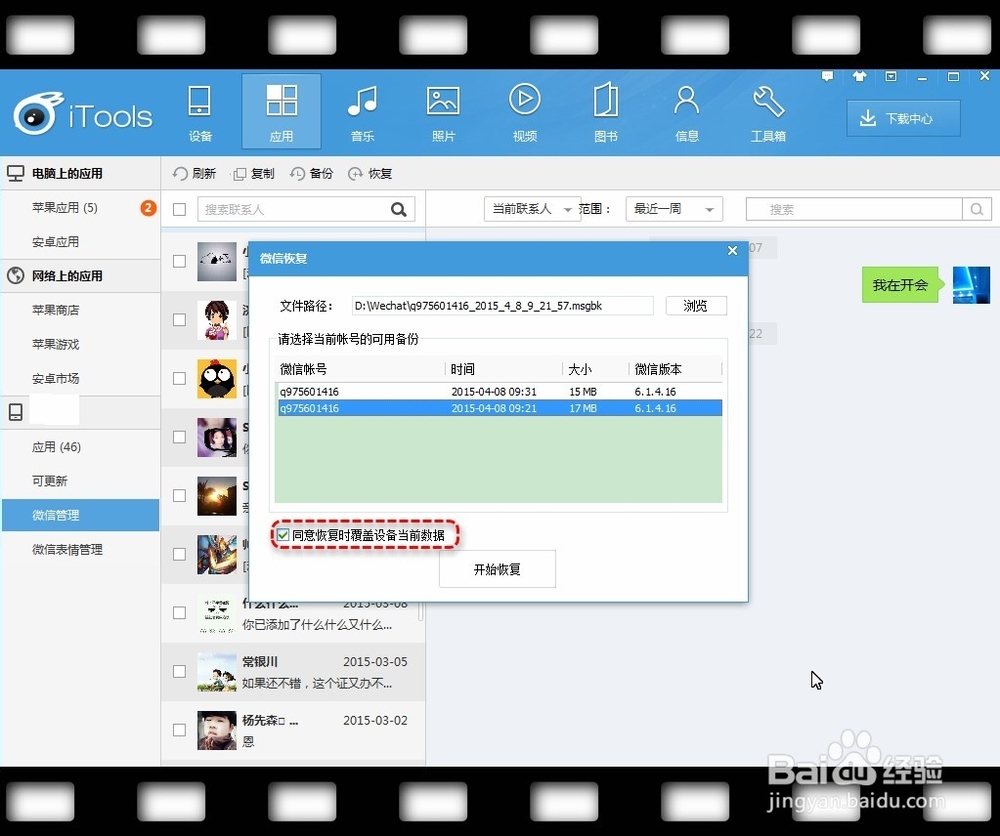Sort by the 微信版本 column header
The width and height of the screenshot is (1000, 836).
click(x=676, y=369)
